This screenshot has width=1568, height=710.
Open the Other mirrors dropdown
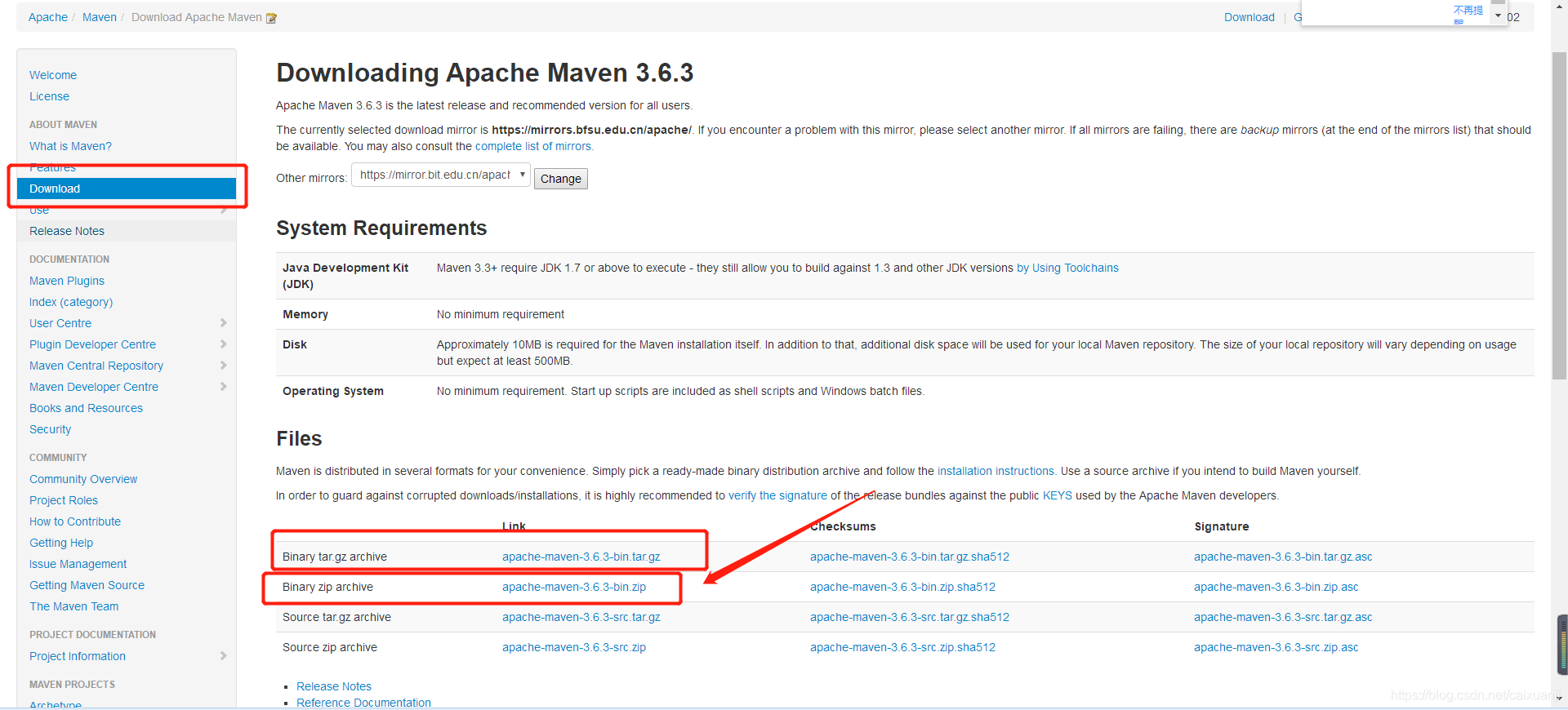(441, 175)
